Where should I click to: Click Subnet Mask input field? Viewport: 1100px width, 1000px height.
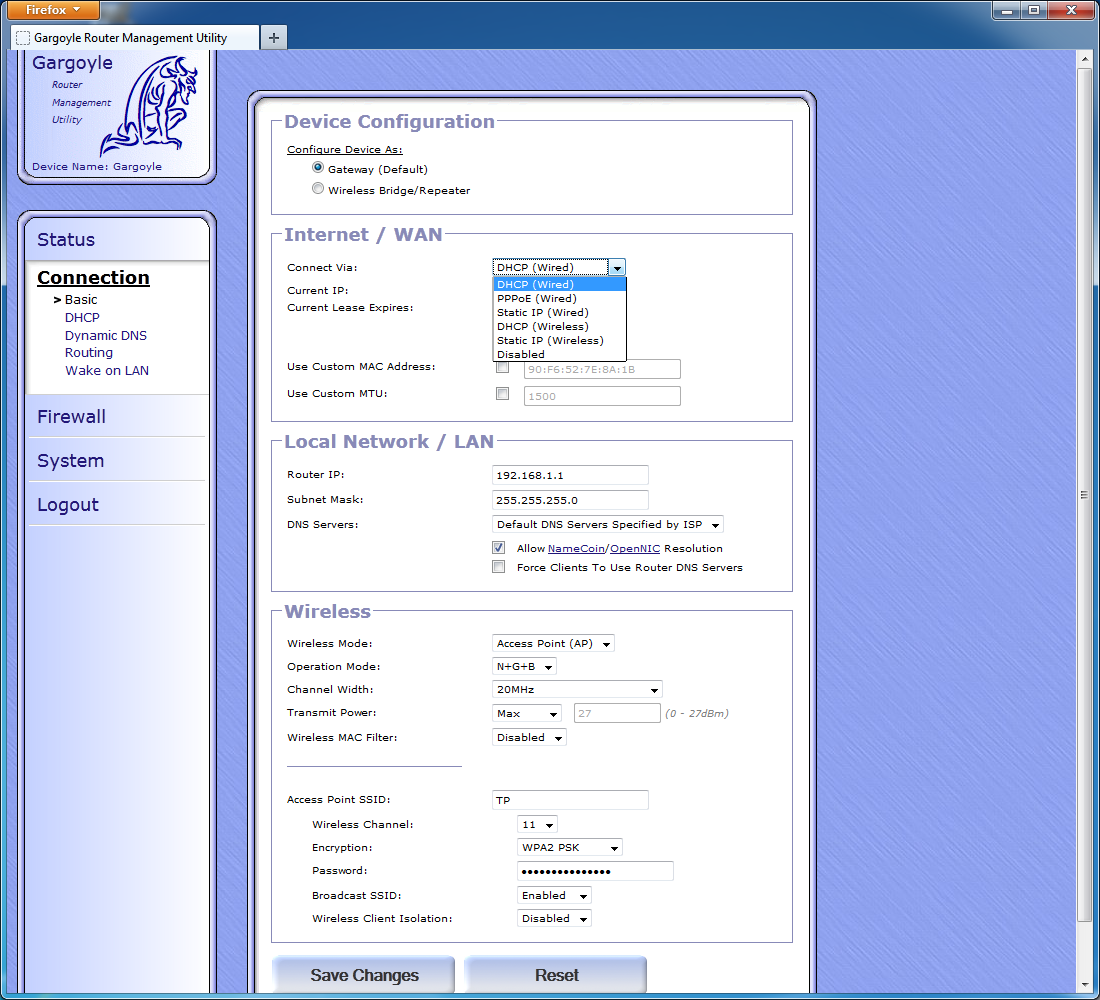click(x=570, y=500)
